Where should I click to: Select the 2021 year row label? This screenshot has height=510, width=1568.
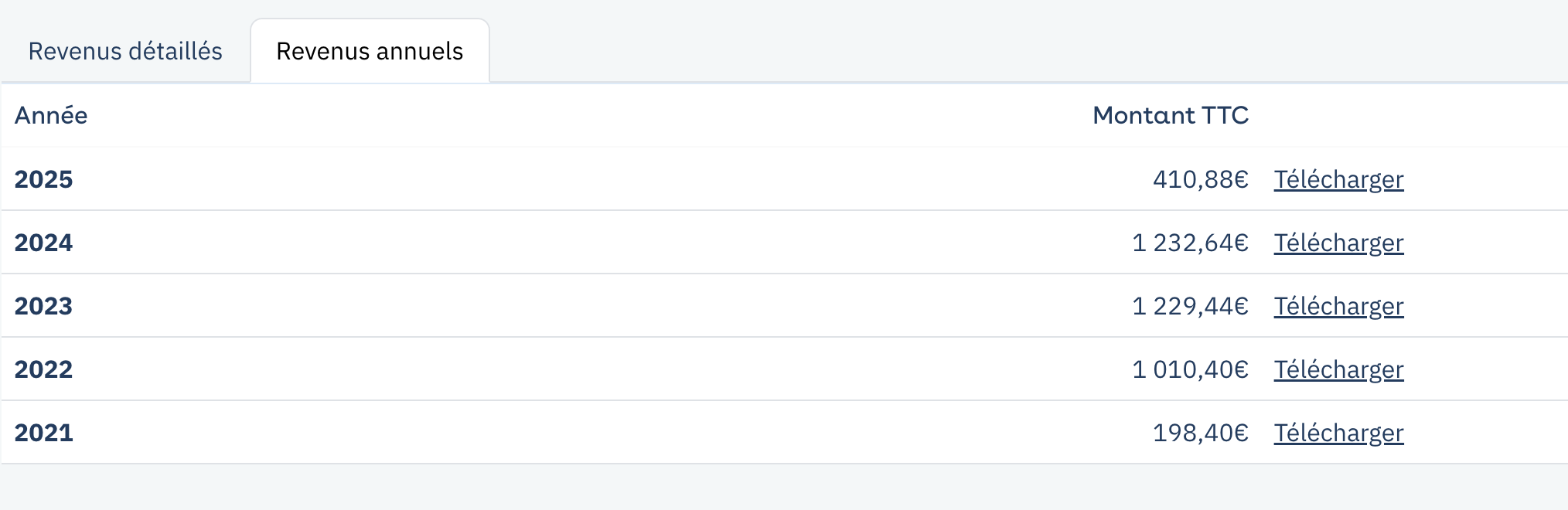click(x=43, y=433)
